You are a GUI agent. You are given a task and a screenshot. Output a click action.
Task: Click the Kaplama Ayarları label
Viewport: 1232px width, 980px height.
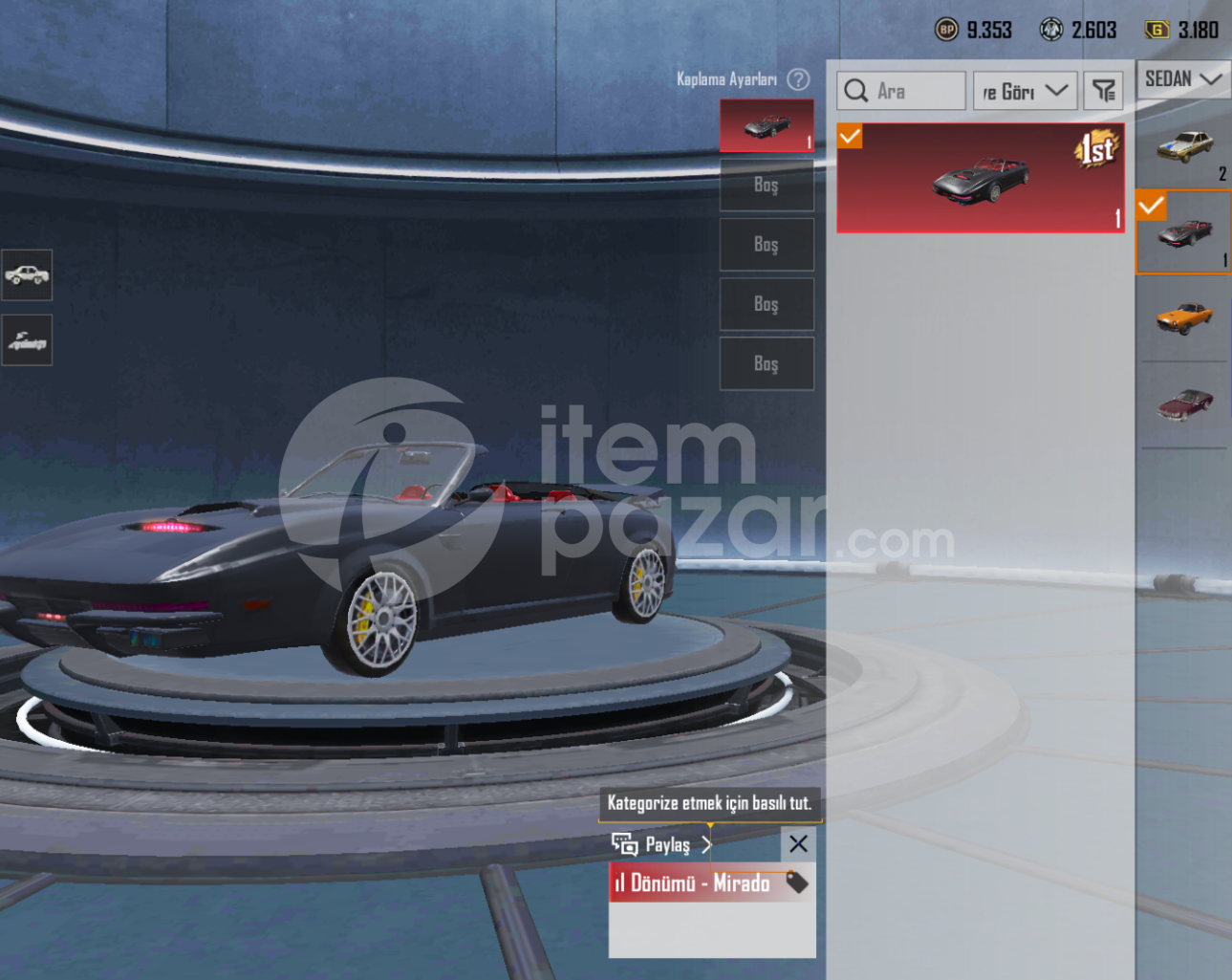pos(727,79)
